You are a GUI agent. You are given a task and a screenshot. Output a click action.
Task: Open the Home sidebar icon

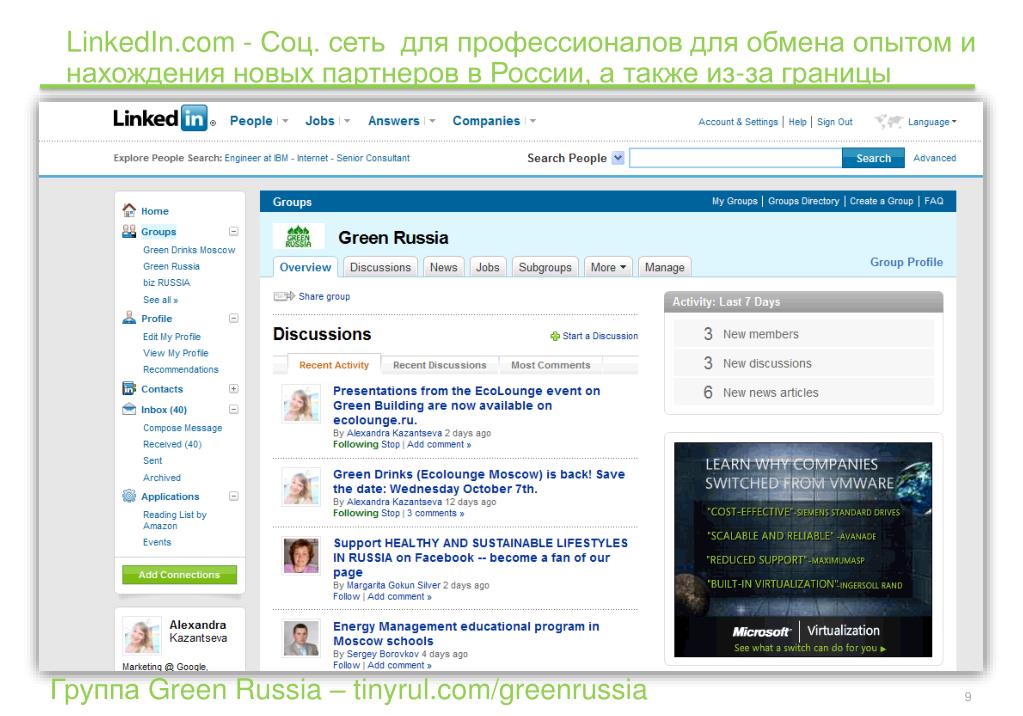pyautogui.click(x=129, y=210)
